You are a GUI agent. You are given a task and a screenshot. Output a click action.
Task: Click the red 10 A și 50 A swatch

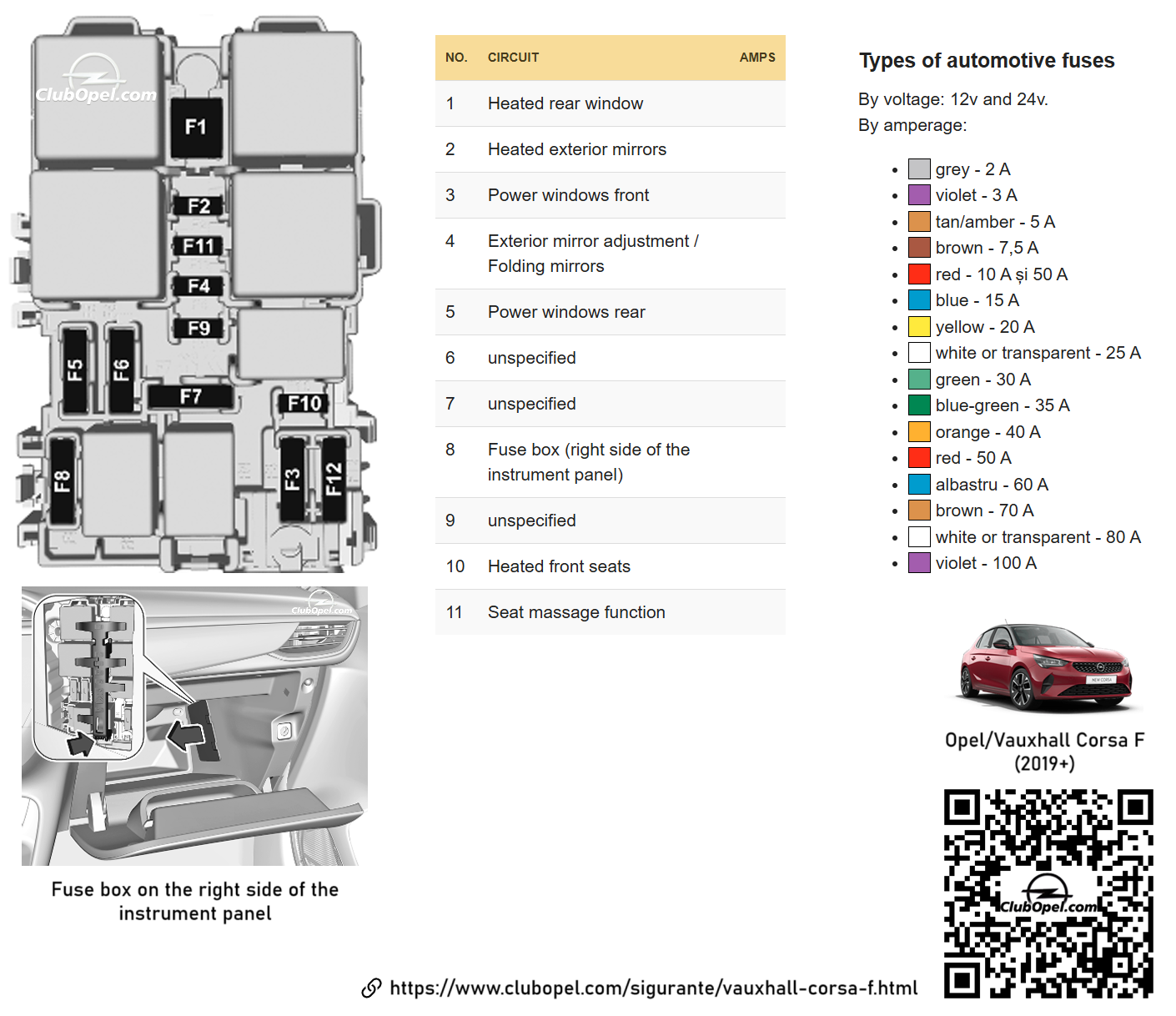coord(919,274)
